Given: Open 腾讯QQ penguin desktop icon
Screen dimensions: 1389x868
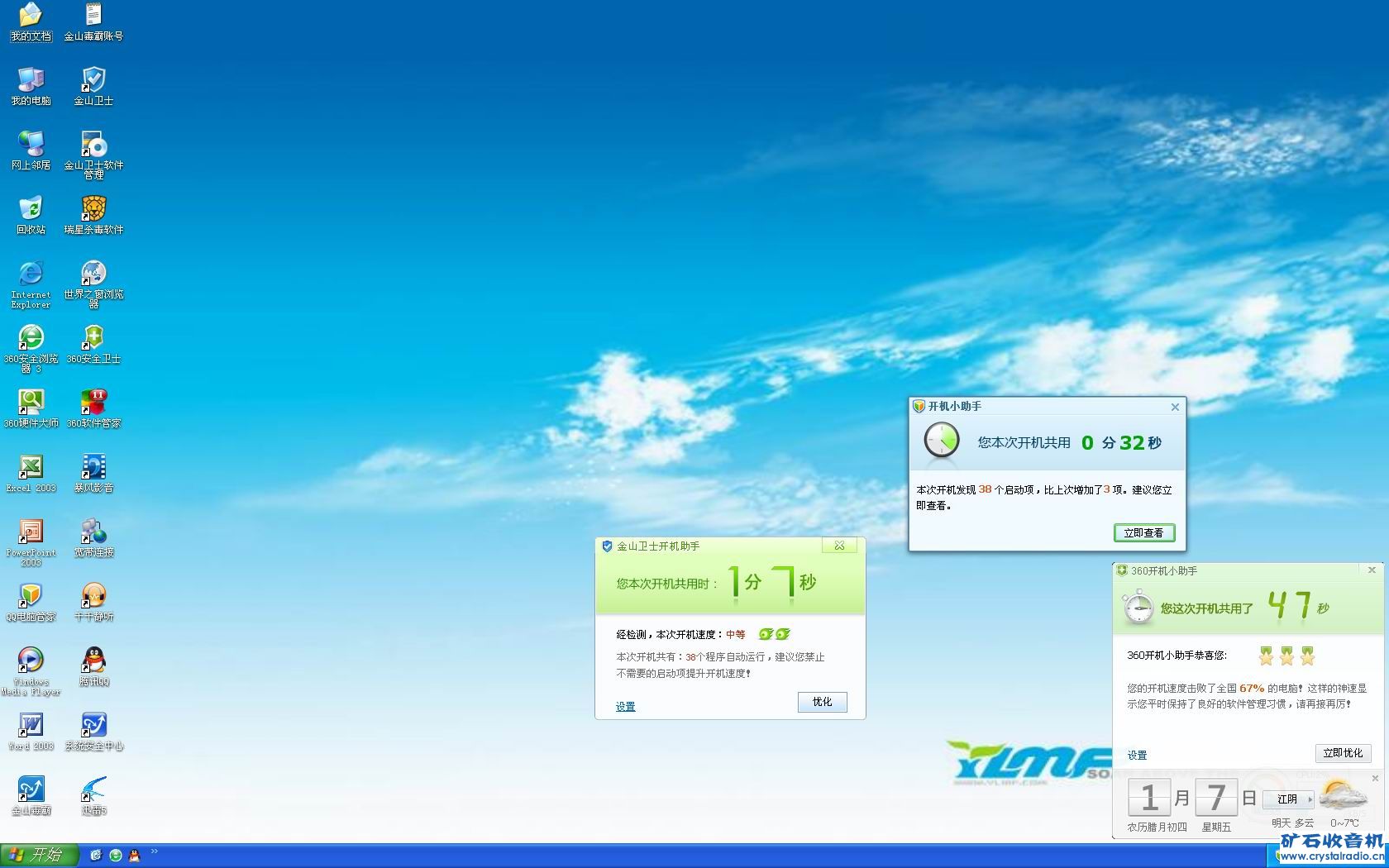Looking at the screenshot, I should 93,661.
